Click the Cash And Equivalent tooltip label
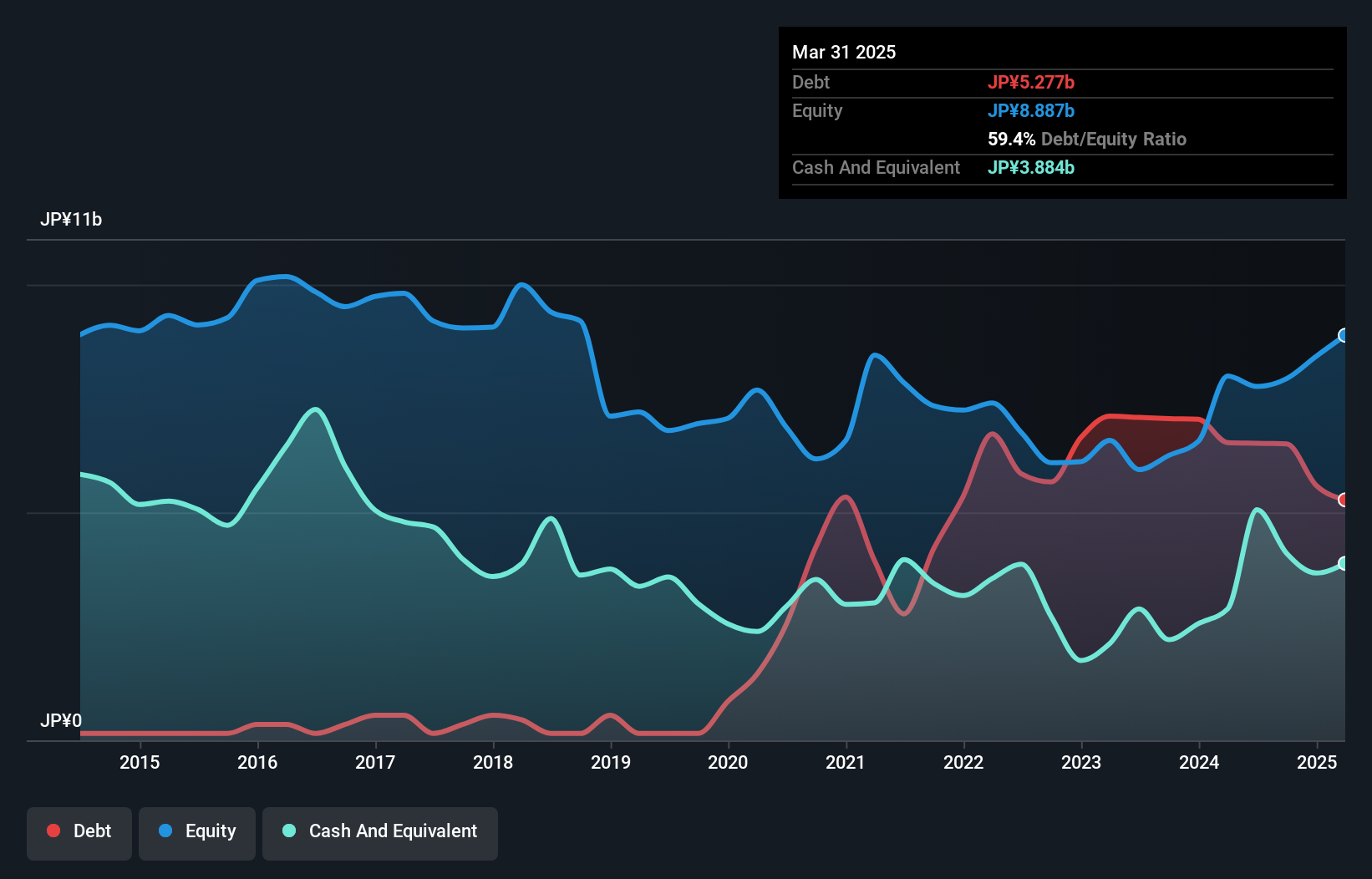 [877, 168]
